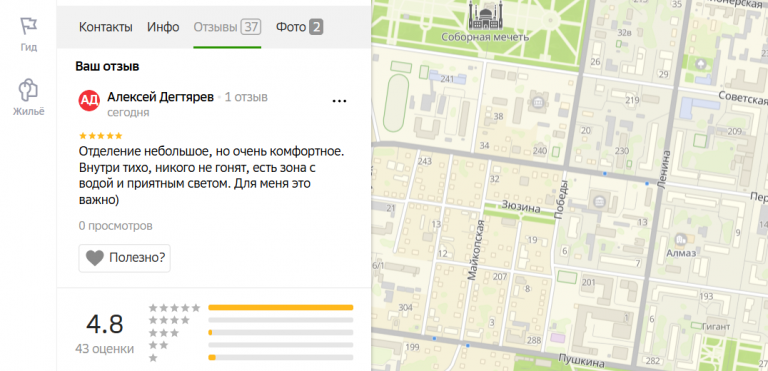The image size is (768, 371).
Task: Click the 'сегодня' review date
Action: [x=128, y=113]
